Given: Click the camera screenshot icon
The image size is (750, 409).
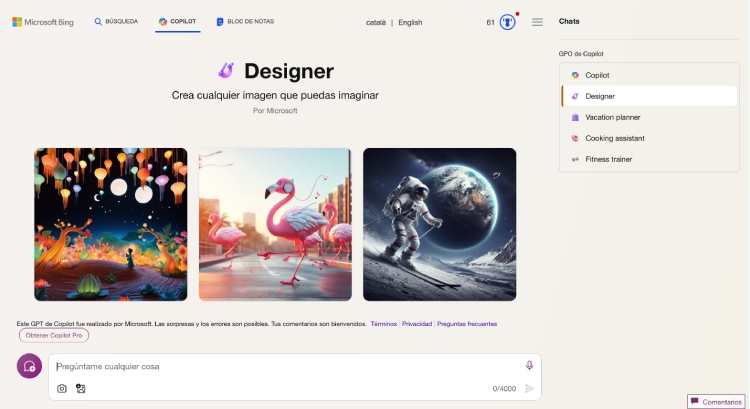Looking at the screenshot, I should click(62, 388).
